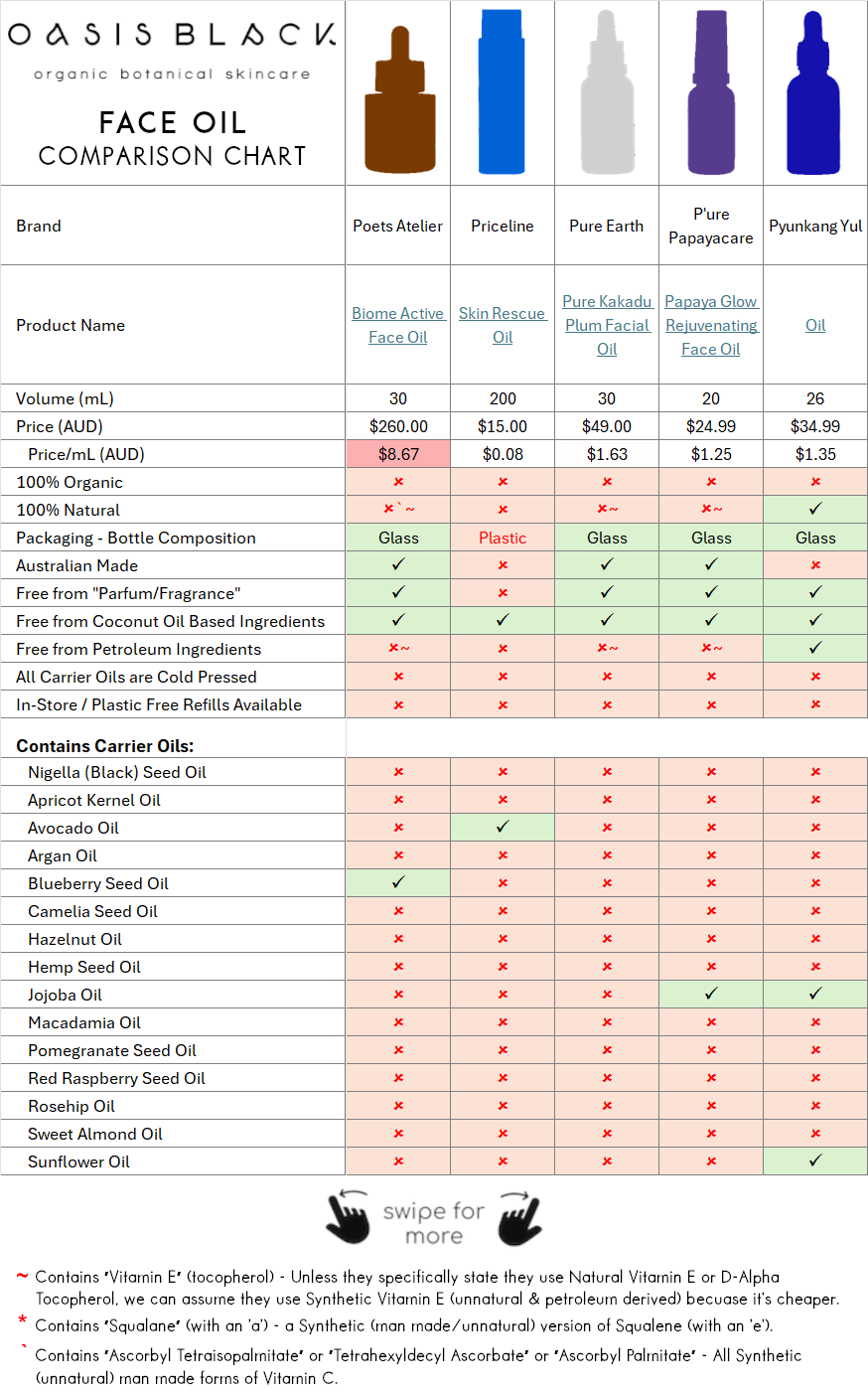Click Petroleum Ingredients checkmark for Pyunkang Yul
Image resolution: width=868 pixels, height=1391 pixels.
(815, 648)
